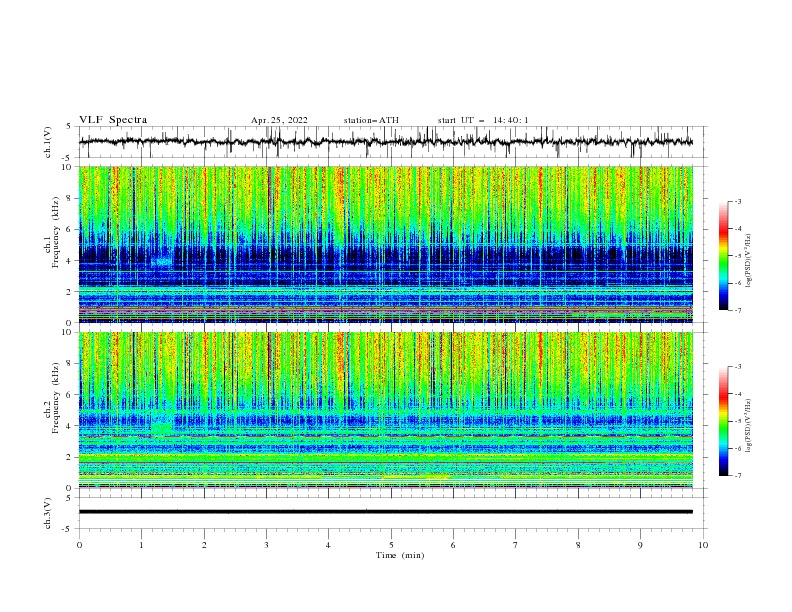Image resolution: width=792 pixels, height=612 pixels.
Task: Click the ch.1 waveform trace
Action: click(x=386, y=142)
